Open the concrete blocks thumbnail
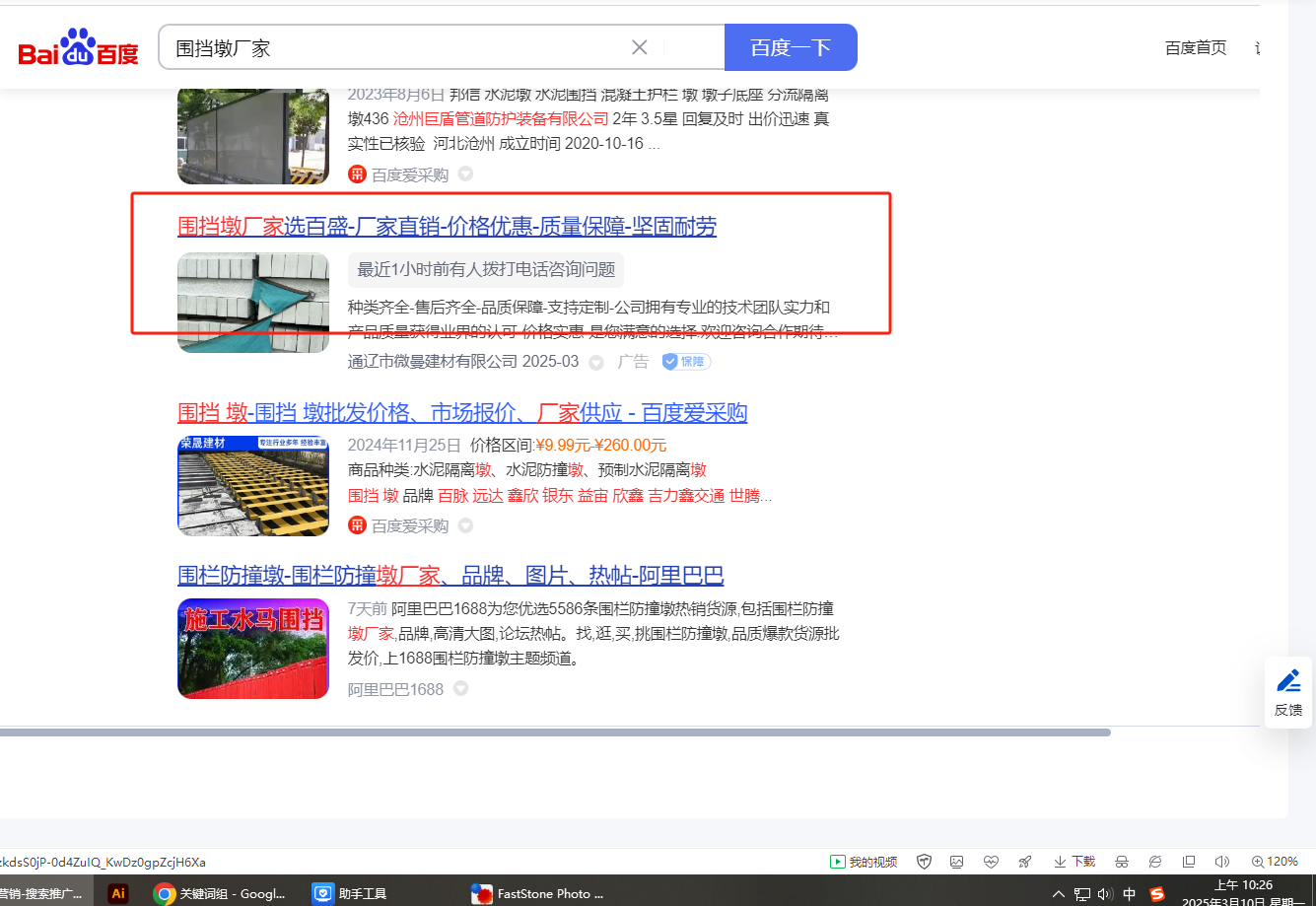Image resolution: width=1316 pixels, height=906 pixels. pos(253,303)
